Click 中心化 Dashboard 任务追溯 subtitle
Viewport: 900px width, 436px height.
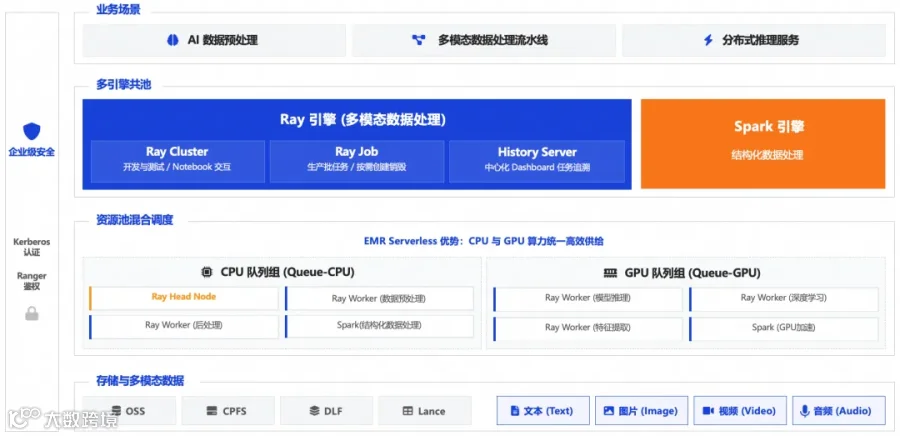point(537,168)
